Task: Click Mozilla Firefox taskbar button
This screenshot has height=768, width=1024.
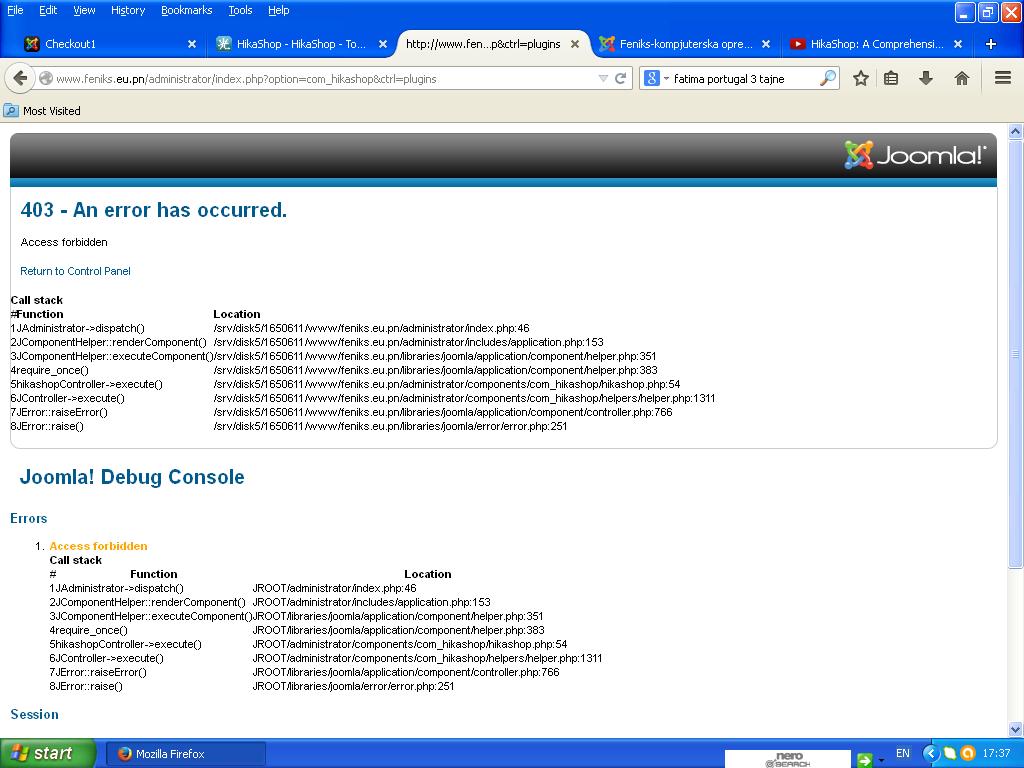Action: tap(186, 754)
